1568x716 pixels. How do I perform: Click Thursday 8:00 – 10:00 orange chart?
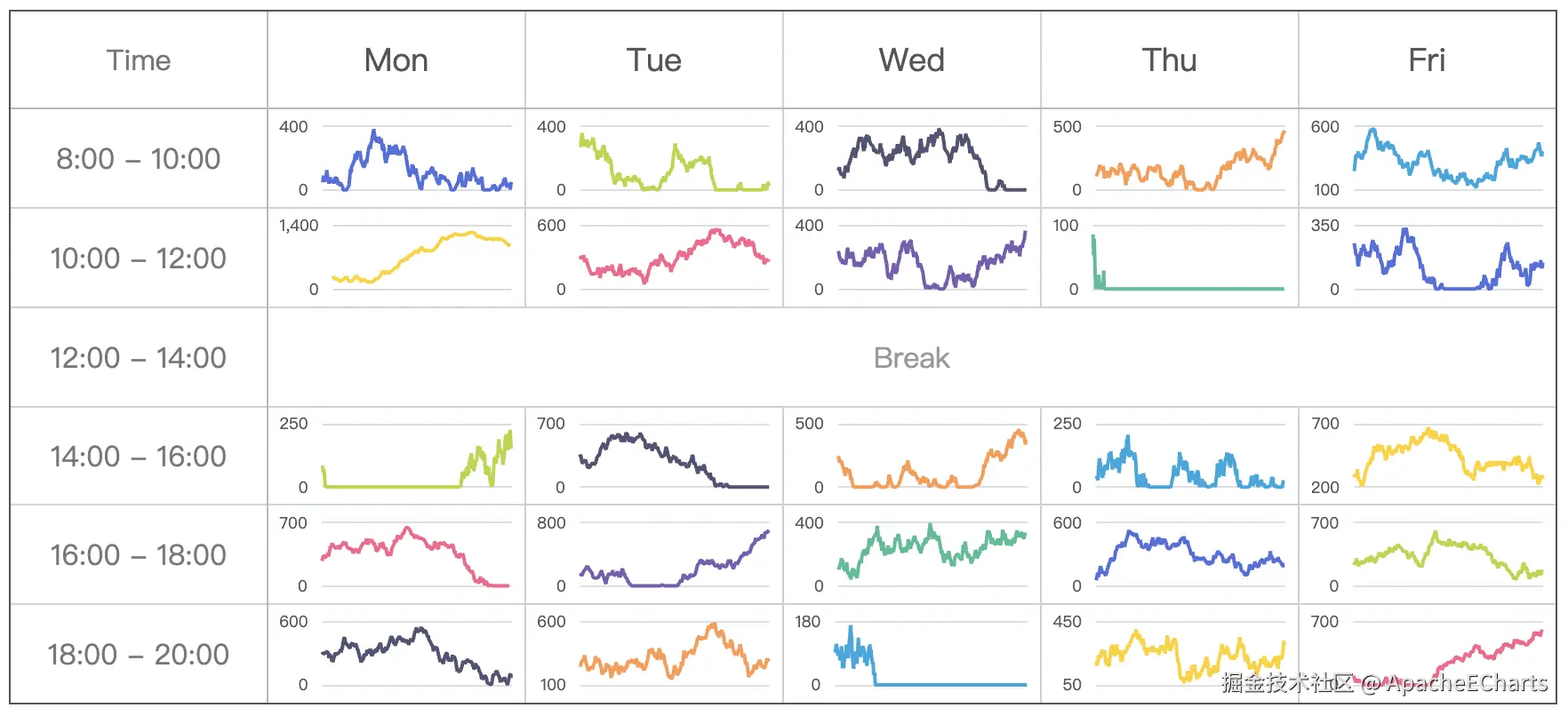click(1189, 160)
